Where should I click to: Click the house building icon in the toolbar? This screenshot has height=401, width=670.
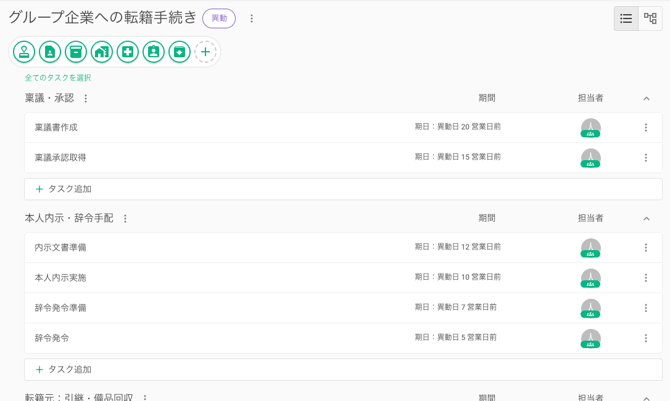pyautogui.click(x=102, y=52)
